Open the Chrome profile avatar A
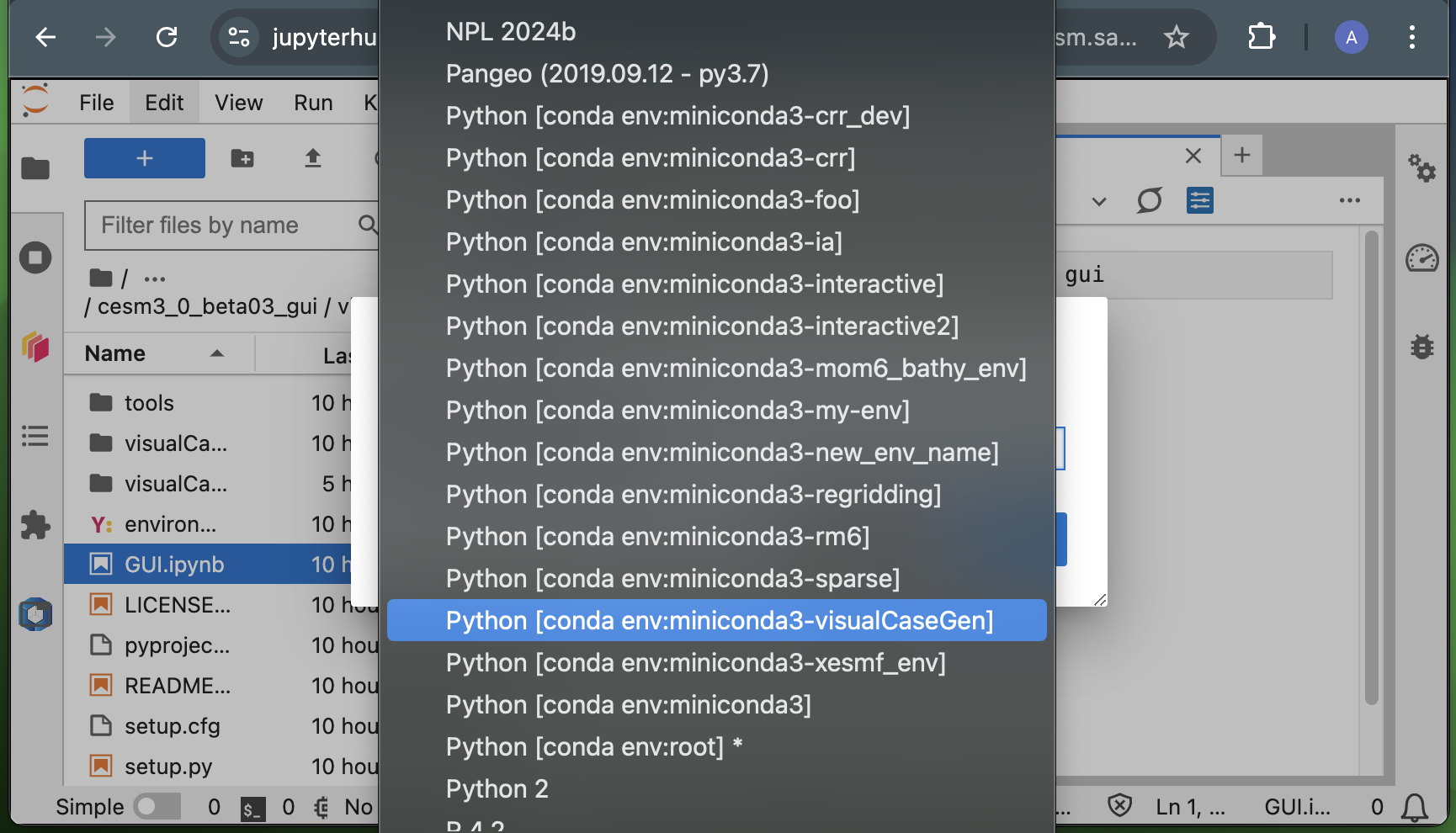The width and height of the screenshot is (1456, 833). pos(1352,37)
